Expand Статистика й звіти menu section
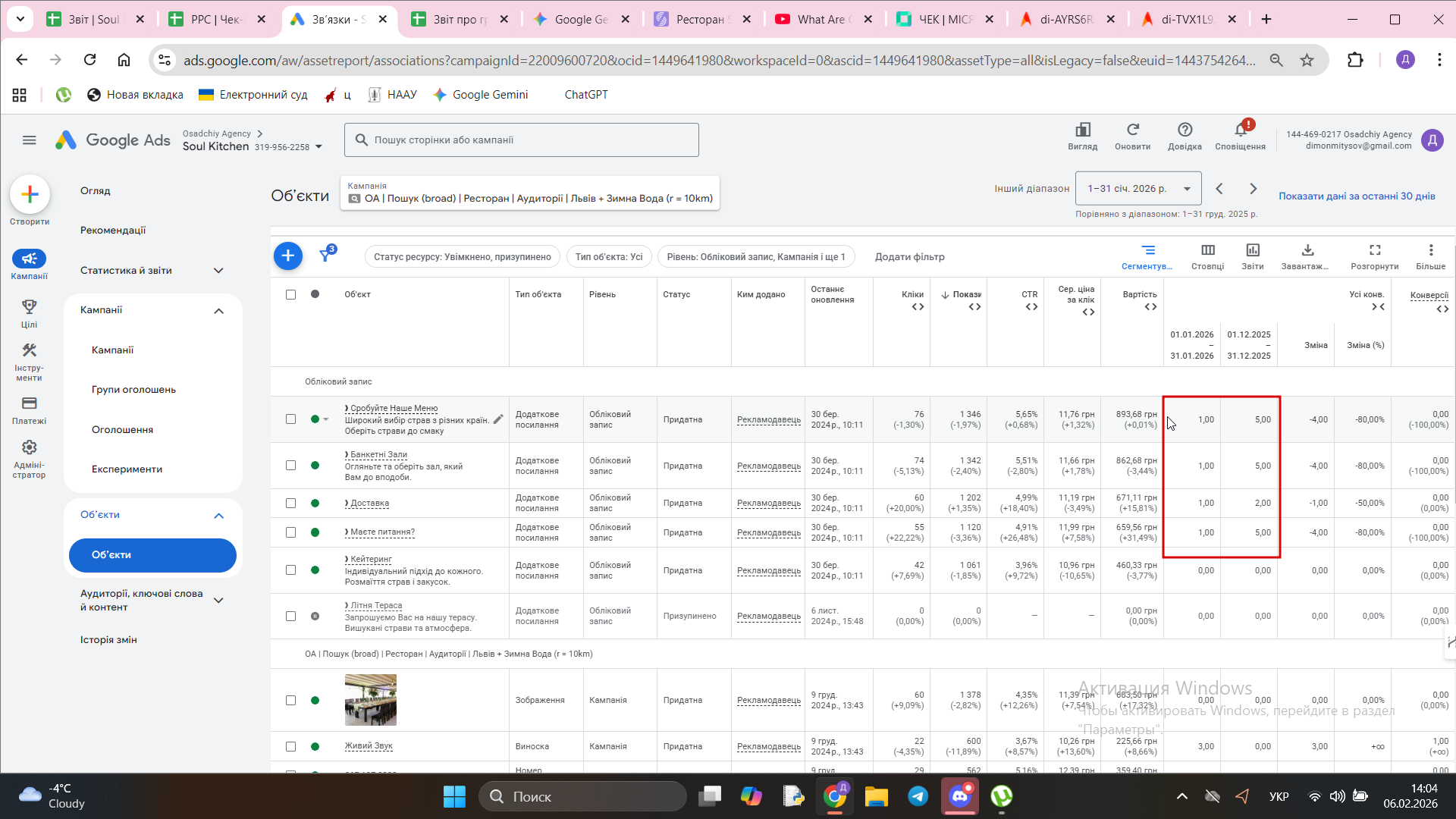1456x819 pixels. tap(218, 271)
